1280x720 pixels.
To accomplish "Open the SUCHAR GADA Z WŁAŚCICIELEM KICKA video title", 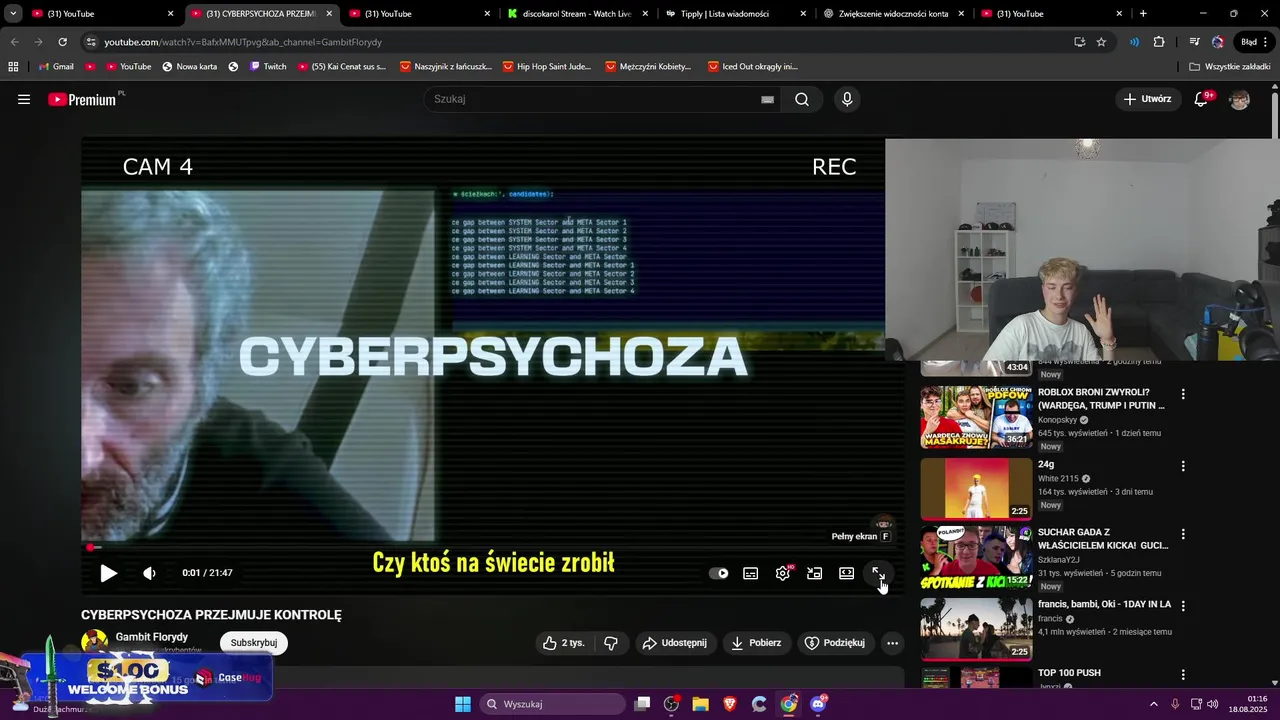I will tap(1103, 539).
